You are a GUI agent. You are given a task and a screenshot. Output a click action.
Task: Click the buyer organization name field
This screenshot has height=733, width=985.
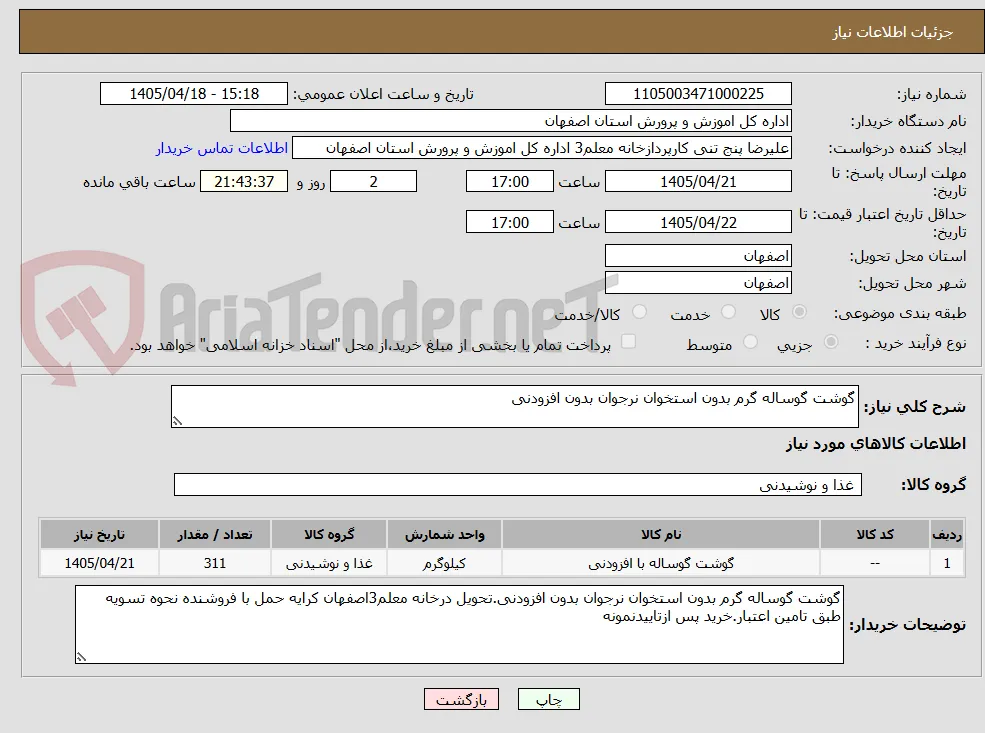511,121
